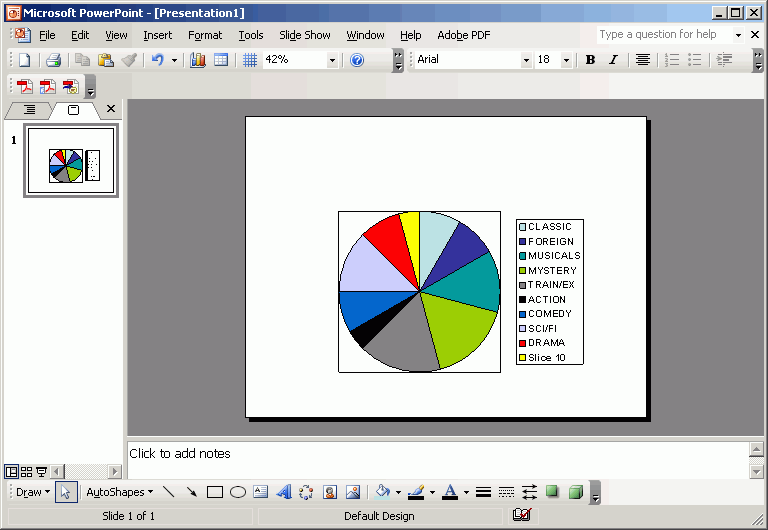Screen dimensions: 768x530
Task: Select the Oval drawing tool
Action: 238,492
